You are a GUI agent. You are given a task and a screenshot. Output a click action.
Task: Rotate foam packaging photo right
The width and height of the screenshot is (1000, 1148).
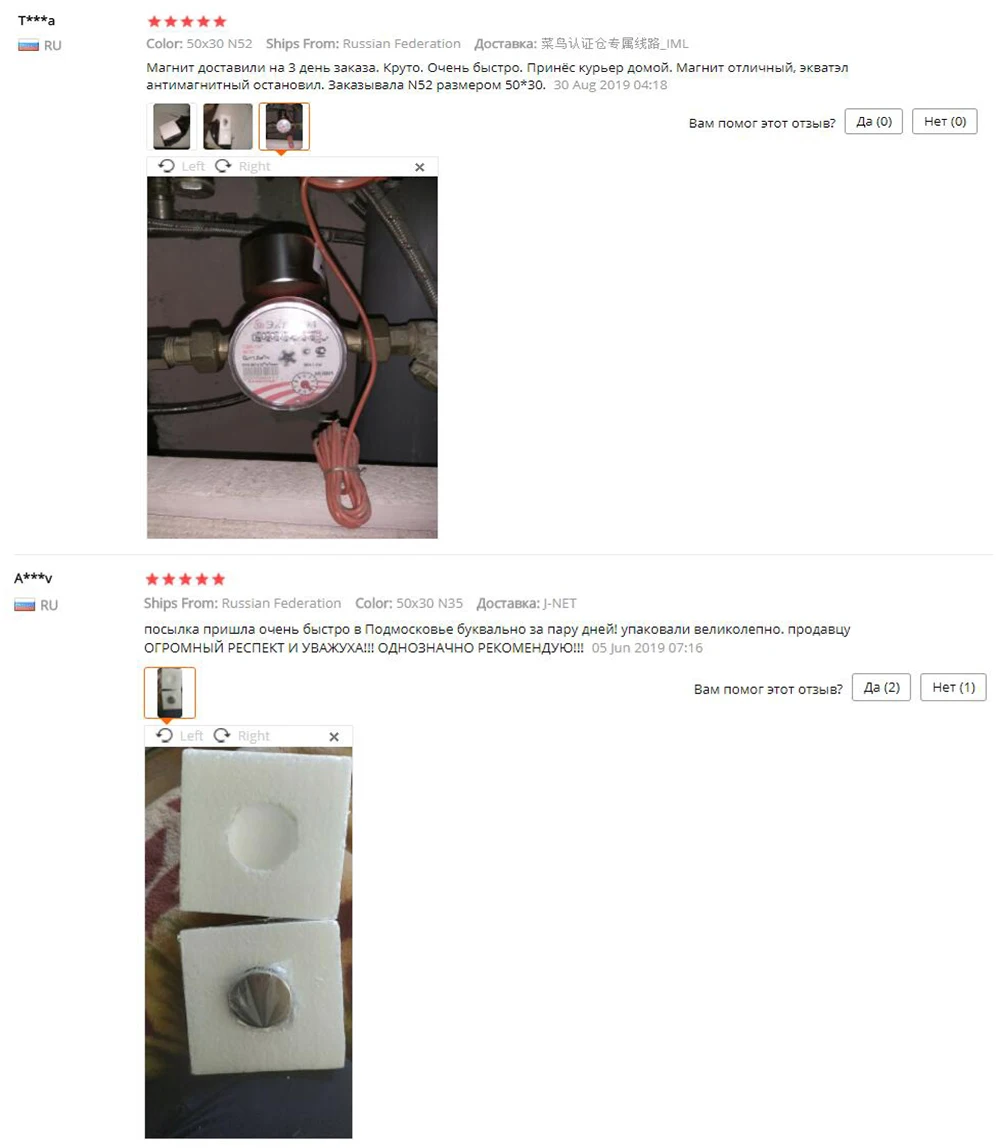click(242, 736)
